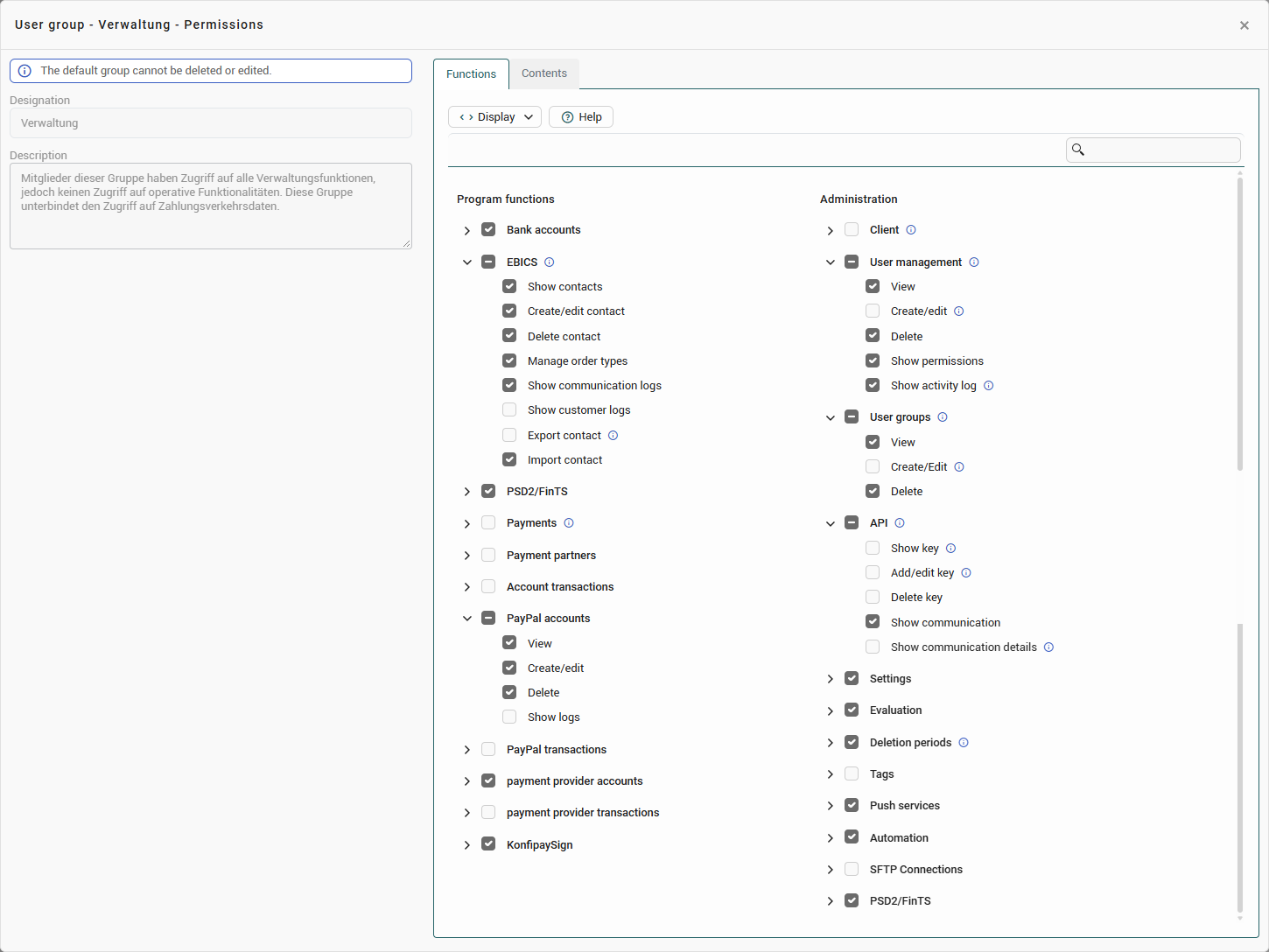The width and height of the screenshot is (1269, 952).
Task: Click info icon in default group notice
Action: point(25,71)
